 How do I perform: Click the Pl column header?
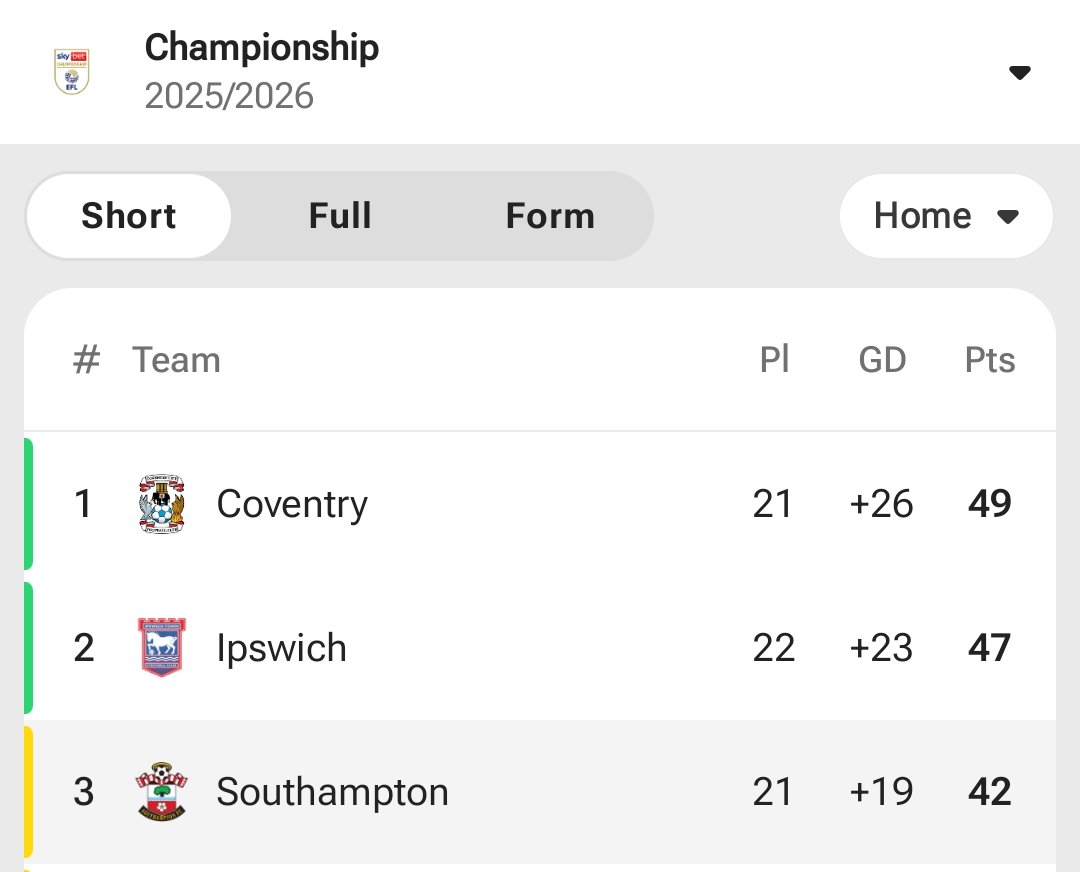(774, 360)
